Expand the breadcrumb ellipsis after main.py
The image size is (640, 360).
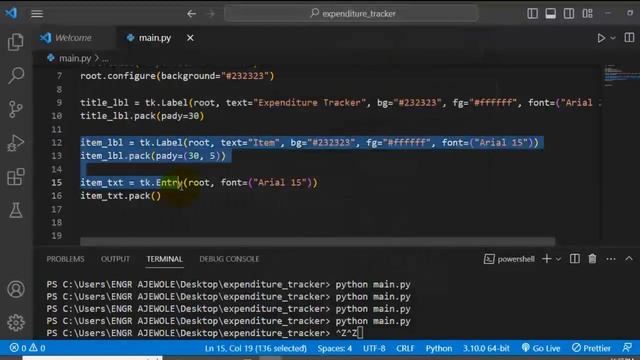click(105, 59)
